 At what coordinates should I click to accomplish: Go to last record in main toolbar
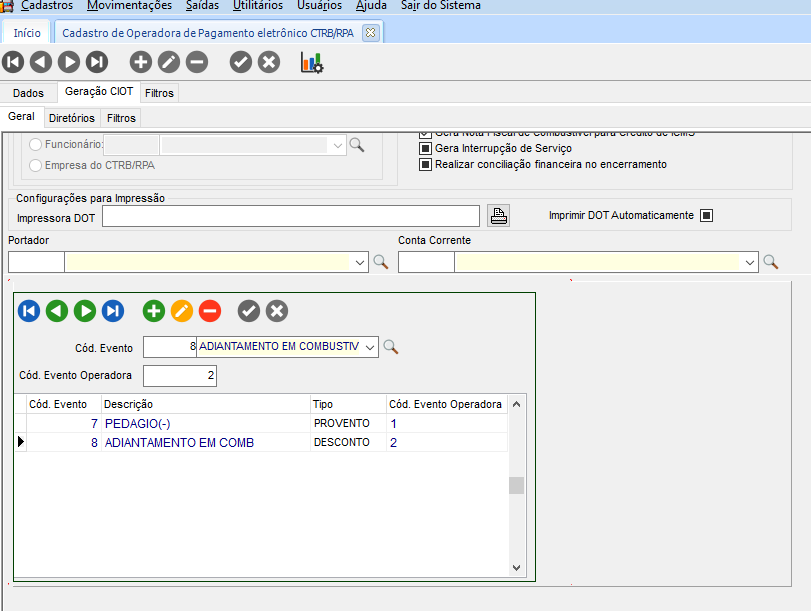[x=97, y=62]
